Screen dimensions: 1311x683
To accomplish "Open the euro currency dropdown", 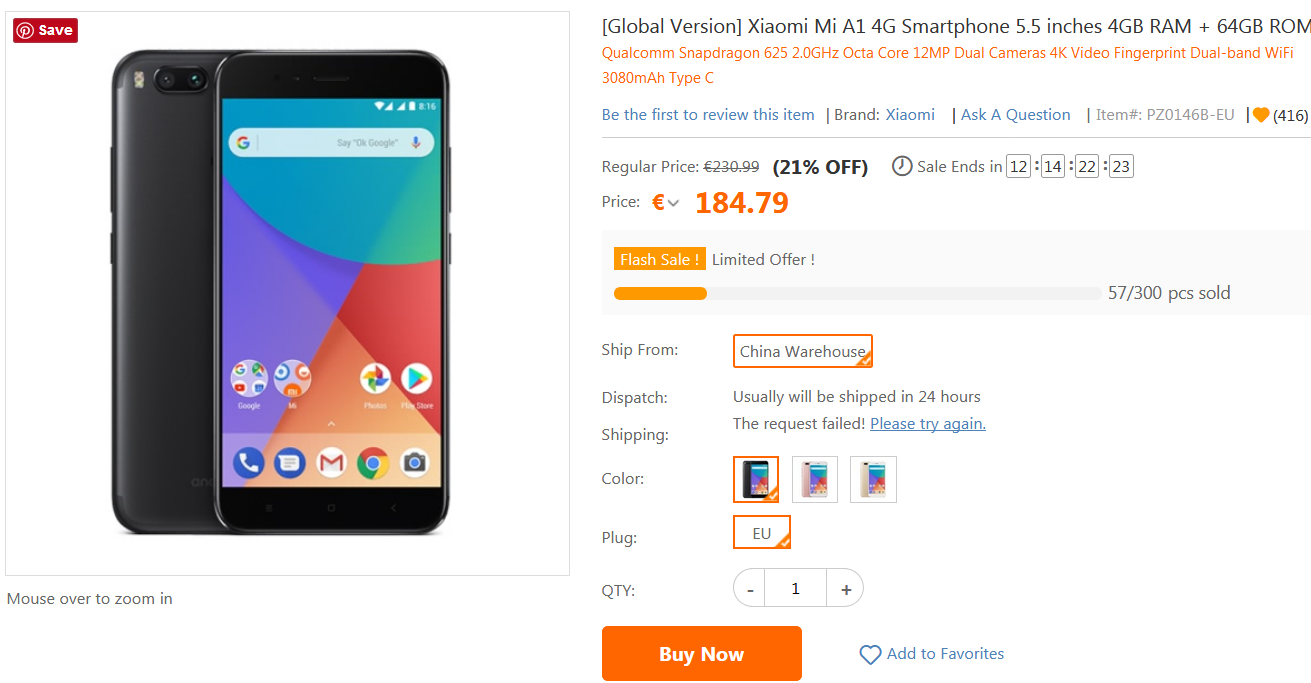I will [666, 203].
